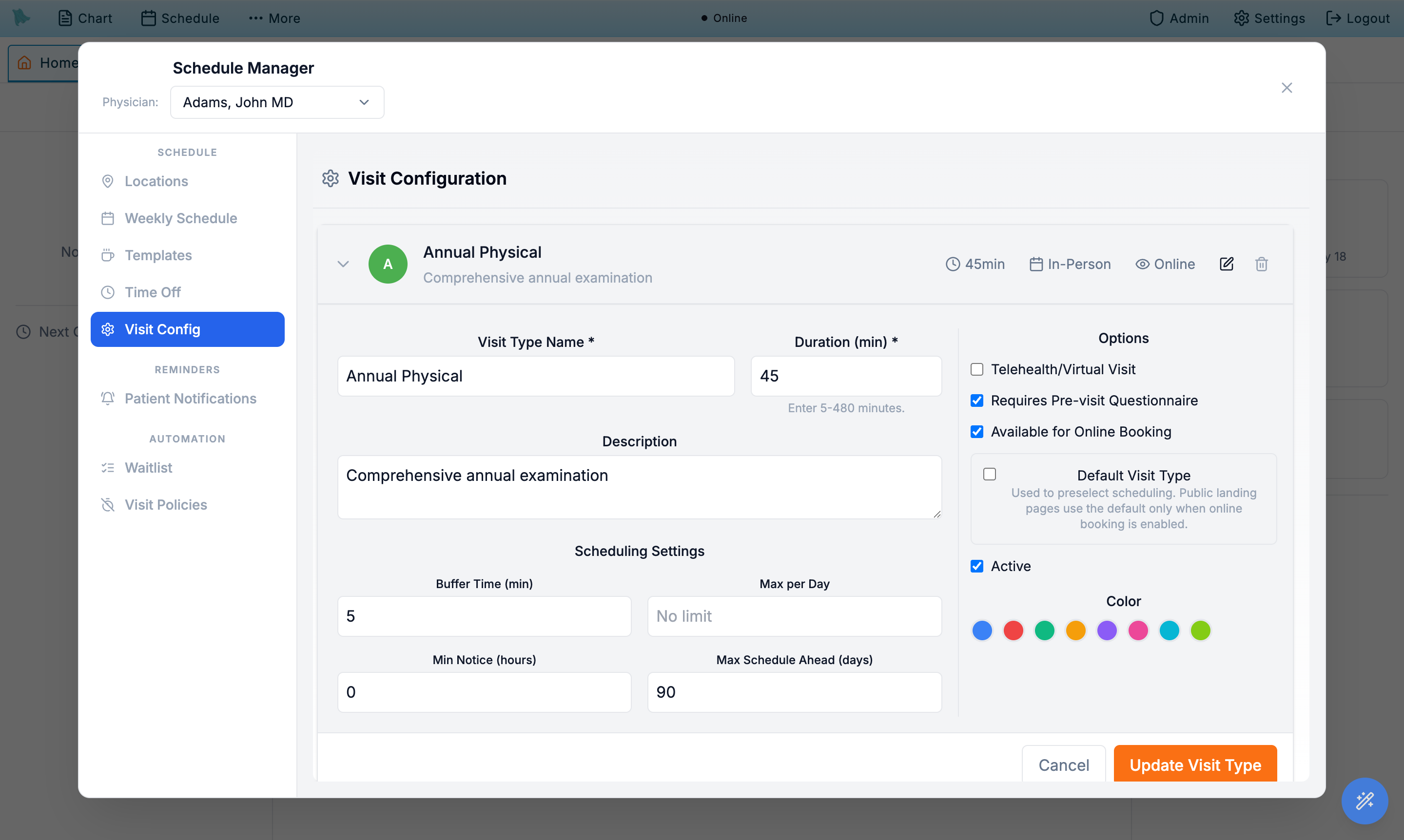
Task: Click the Buffer Time field
Action: 484,616
